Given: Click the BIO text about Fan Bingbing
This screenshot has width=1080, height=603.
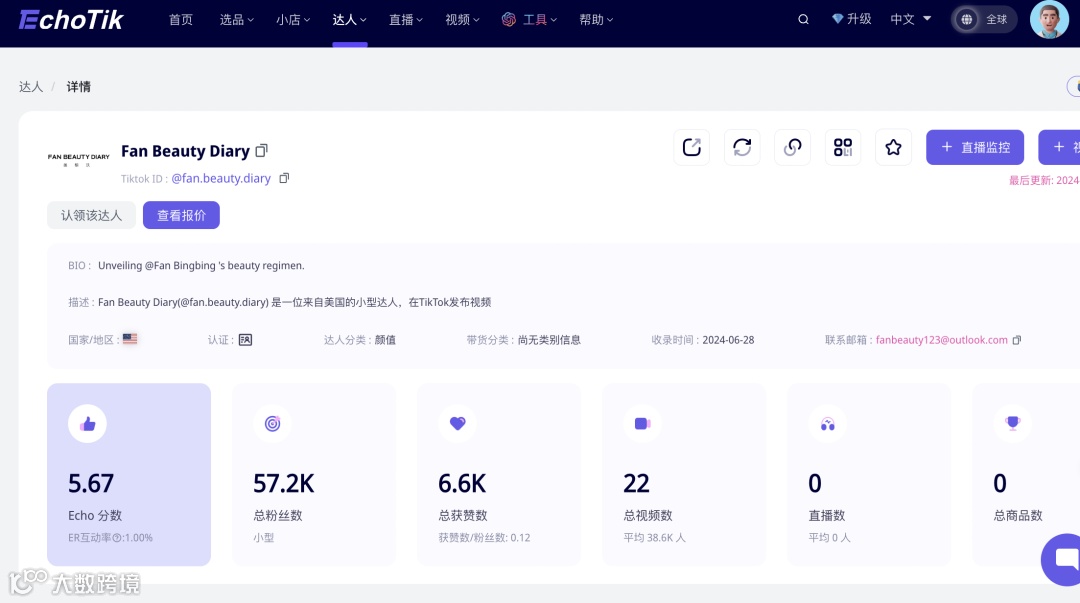Looking at the screenshot, I should click(x=201, y=265).
